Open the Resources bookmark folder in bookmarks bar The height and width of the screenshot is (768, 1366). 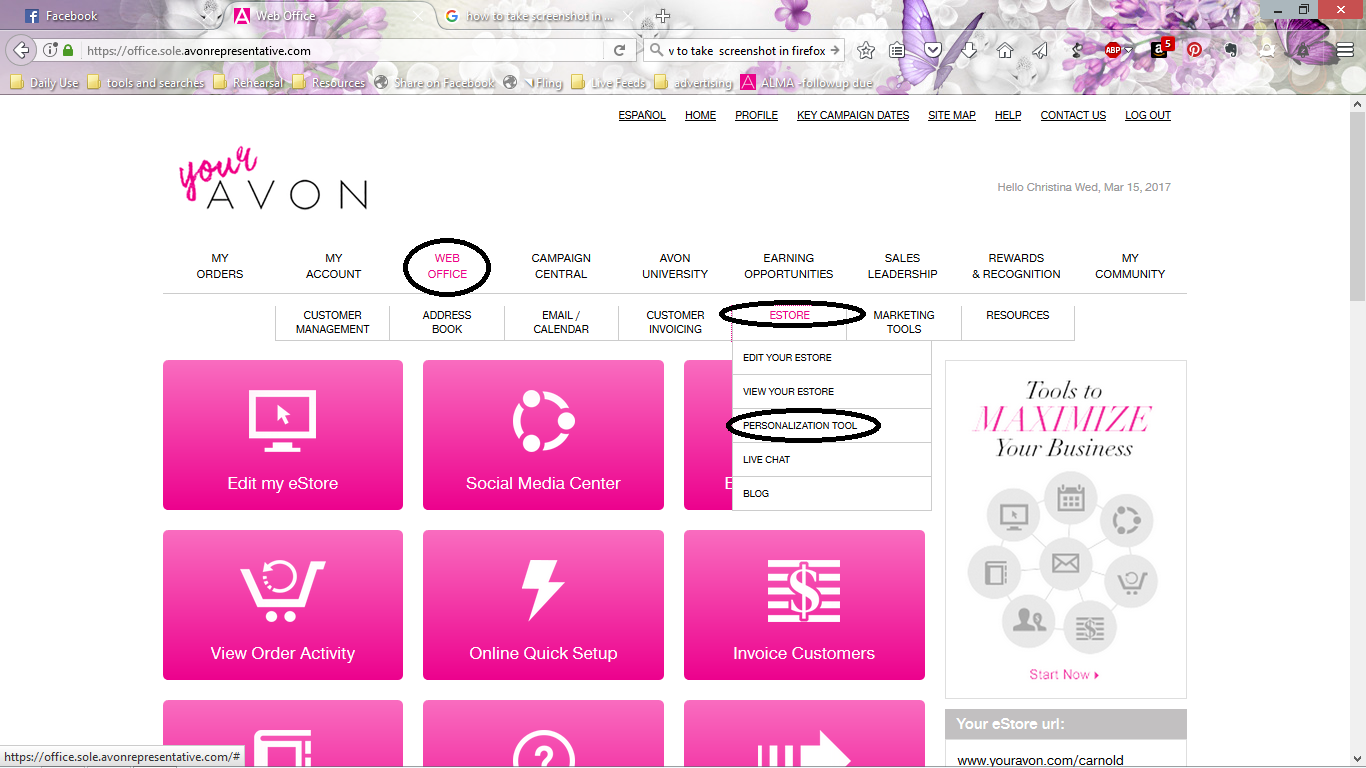[x=329, y=83]
